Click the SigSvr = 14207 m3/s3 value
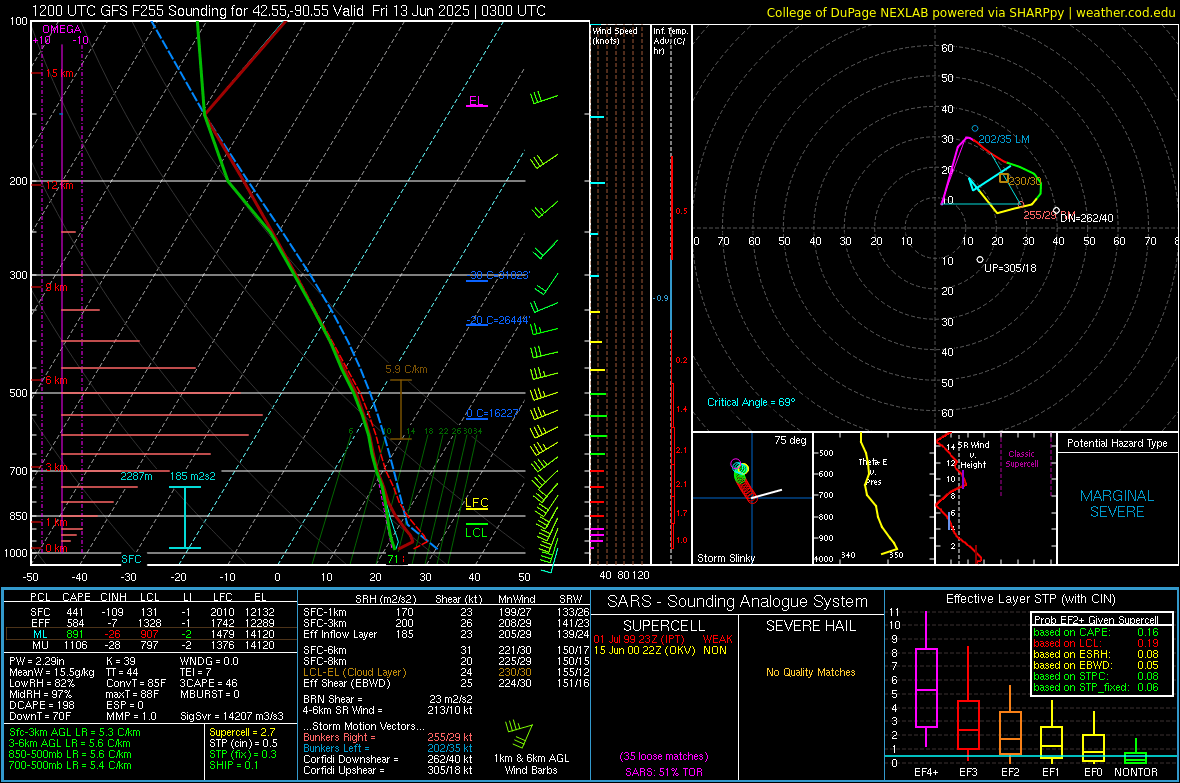This screenshot has width=1180, height=783. click(x=232, y=716)
